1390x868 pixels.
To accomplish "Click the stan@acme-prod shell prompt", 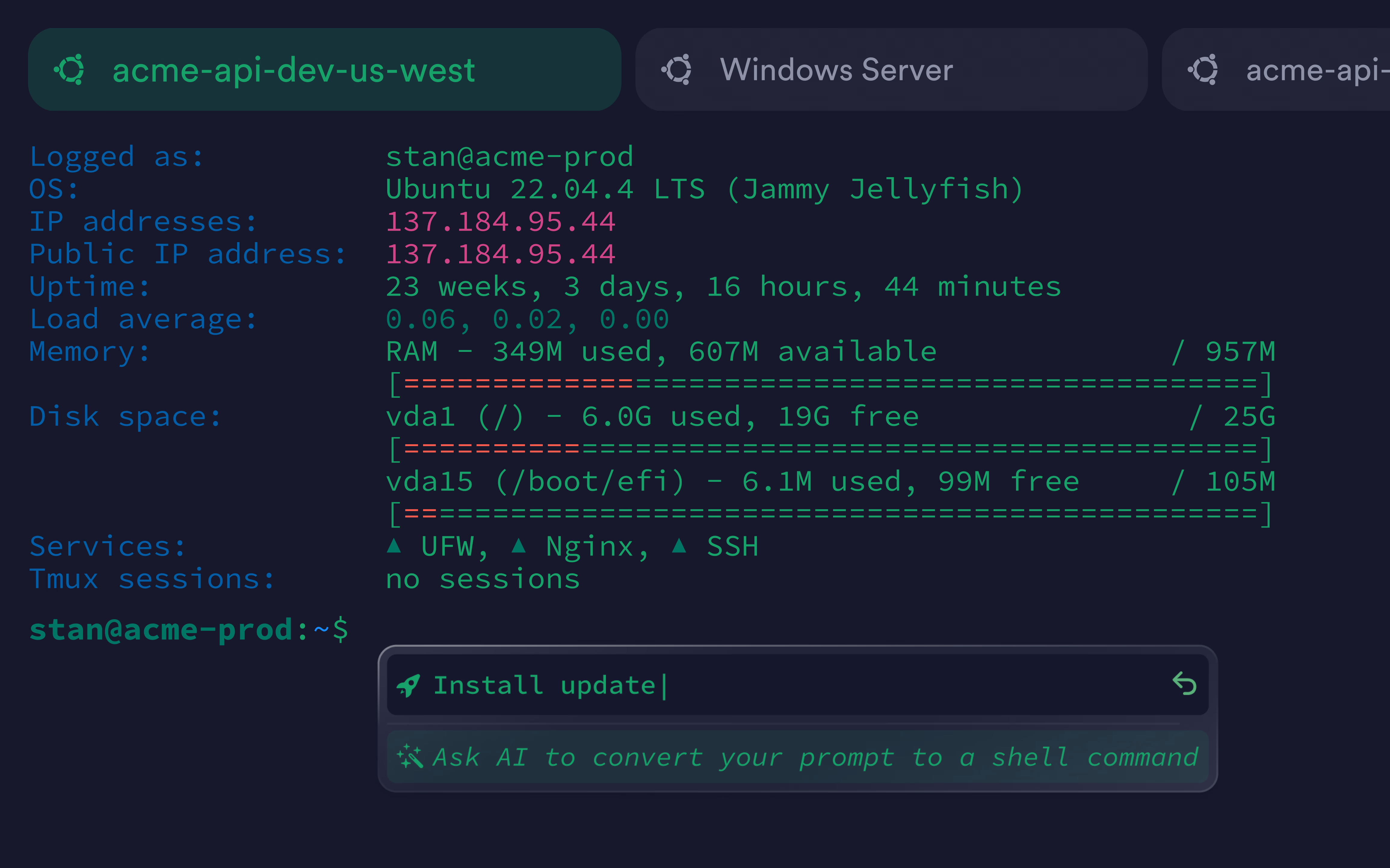I will coord(189,630).
